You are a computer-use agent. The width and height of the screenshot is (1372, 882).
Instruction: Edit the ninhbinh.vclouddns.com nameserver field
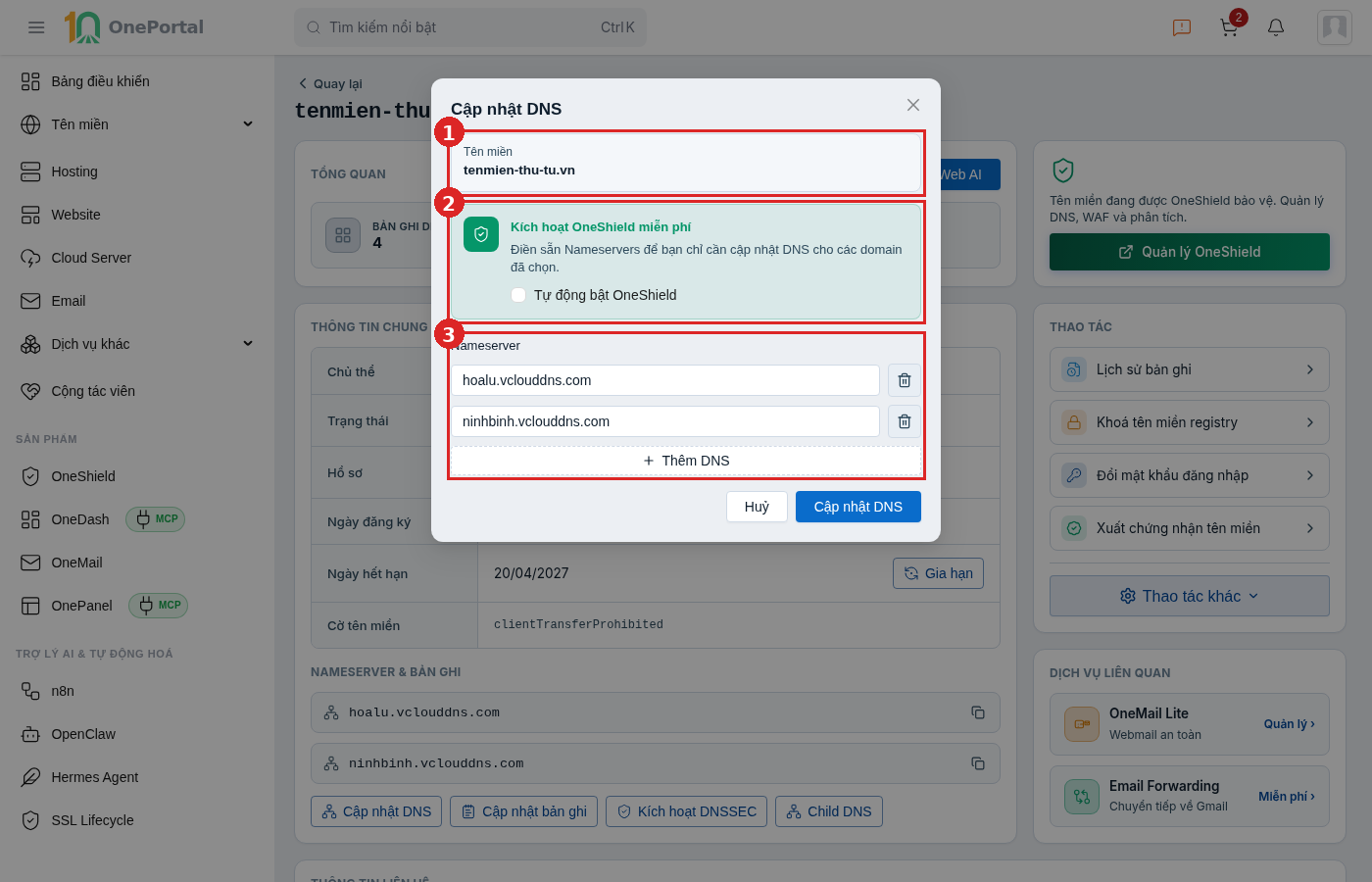click(x=665, y=421)
